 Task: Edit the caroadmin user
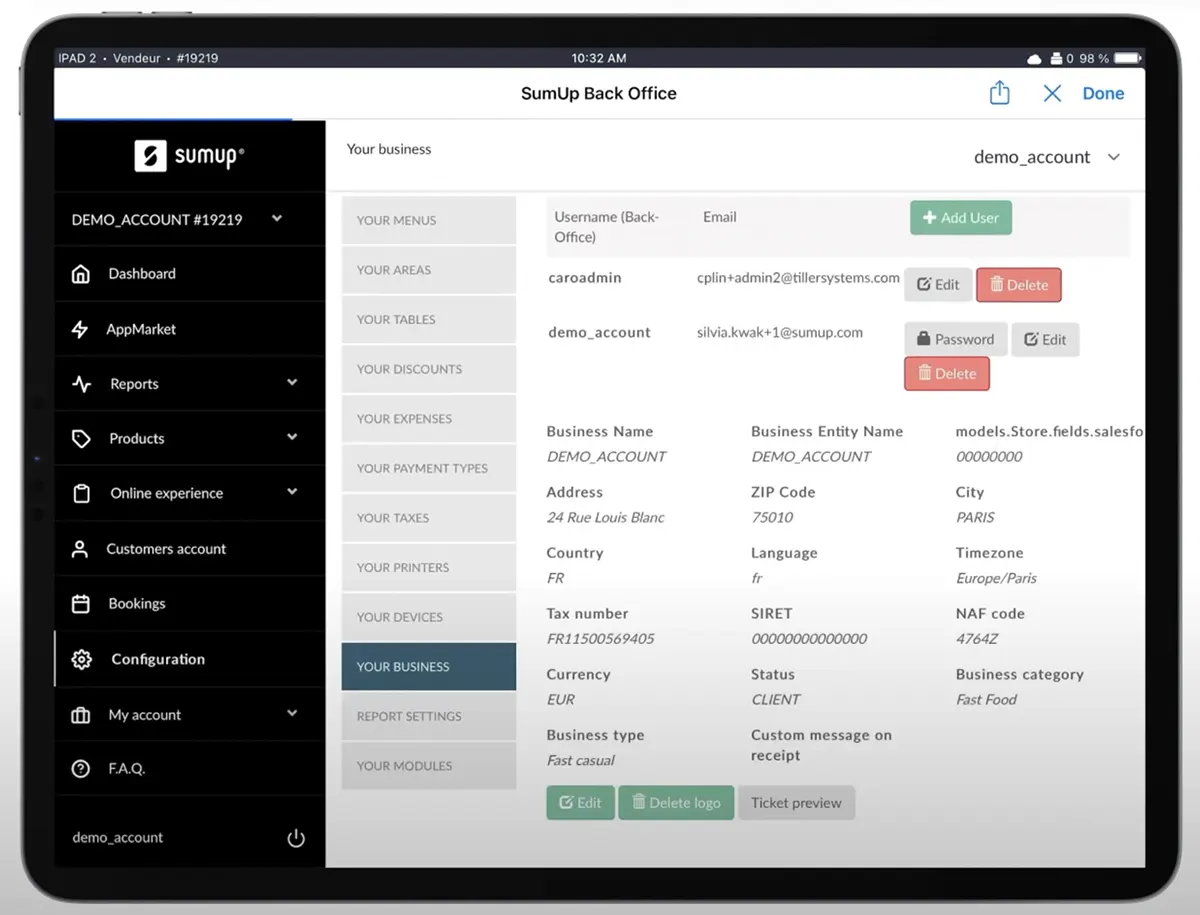(938, 285)
